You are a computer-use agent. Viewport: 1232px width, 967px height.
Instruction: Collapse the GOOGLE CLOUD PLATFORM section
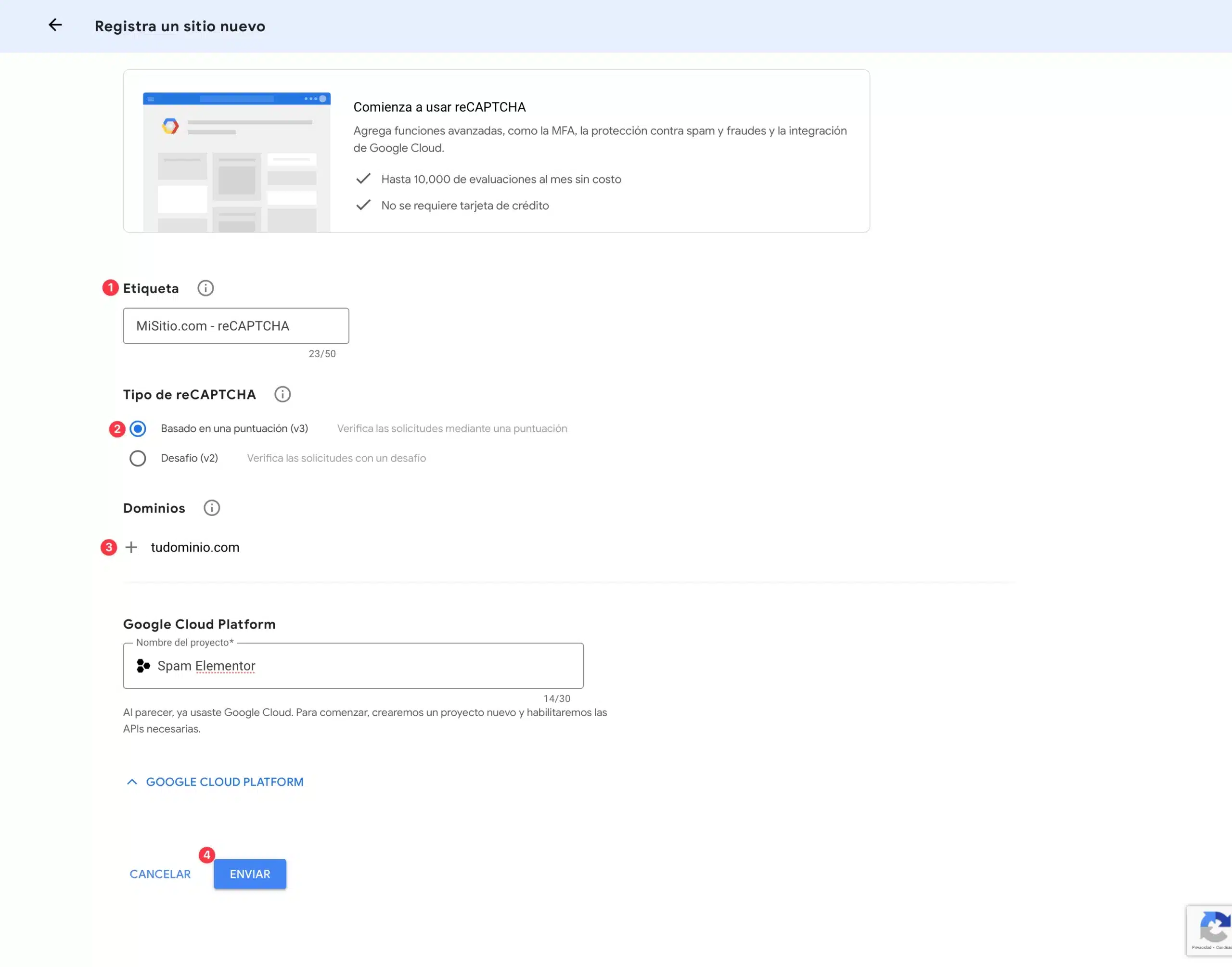click(224, 782)
